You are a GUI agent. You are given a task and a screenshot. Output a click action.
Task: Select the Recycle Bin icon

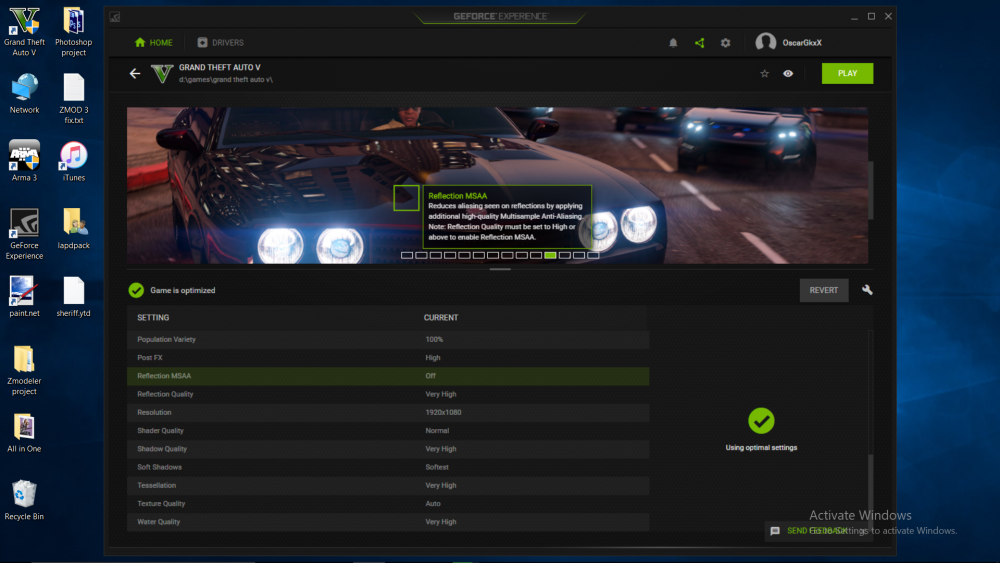[24, 501]
